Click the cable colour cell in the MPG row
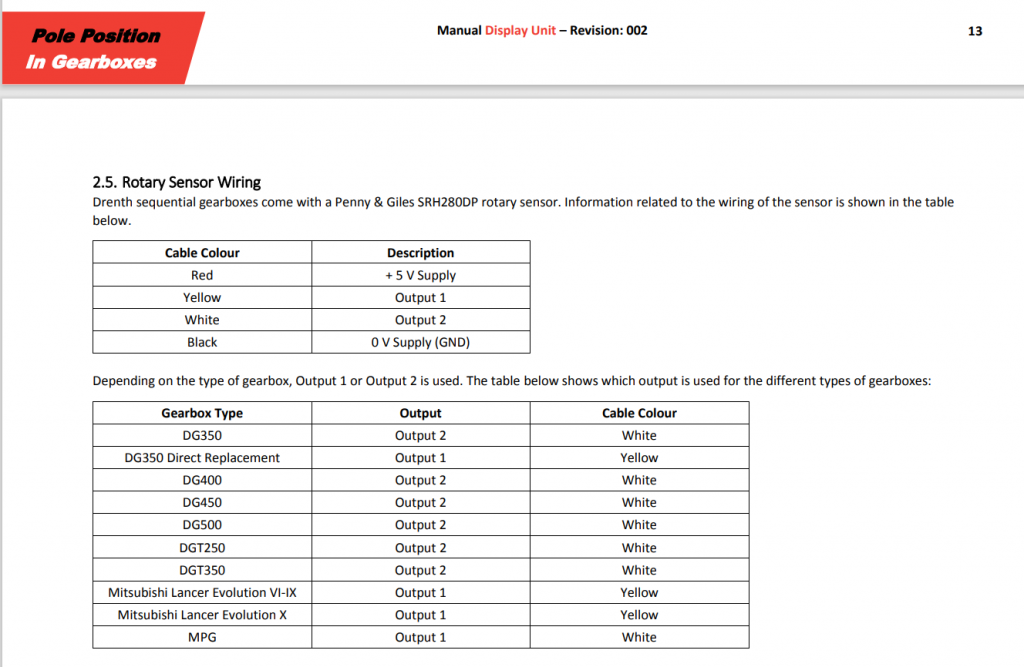The image size is (1024, 667). click(x=639, y=637)
